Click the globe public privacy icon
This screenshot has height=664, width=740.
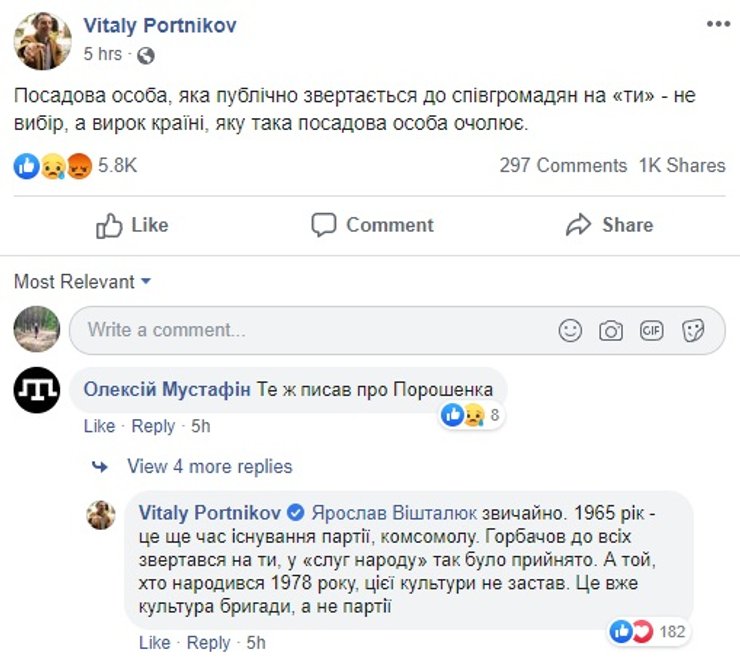click(x=146, y=54)
